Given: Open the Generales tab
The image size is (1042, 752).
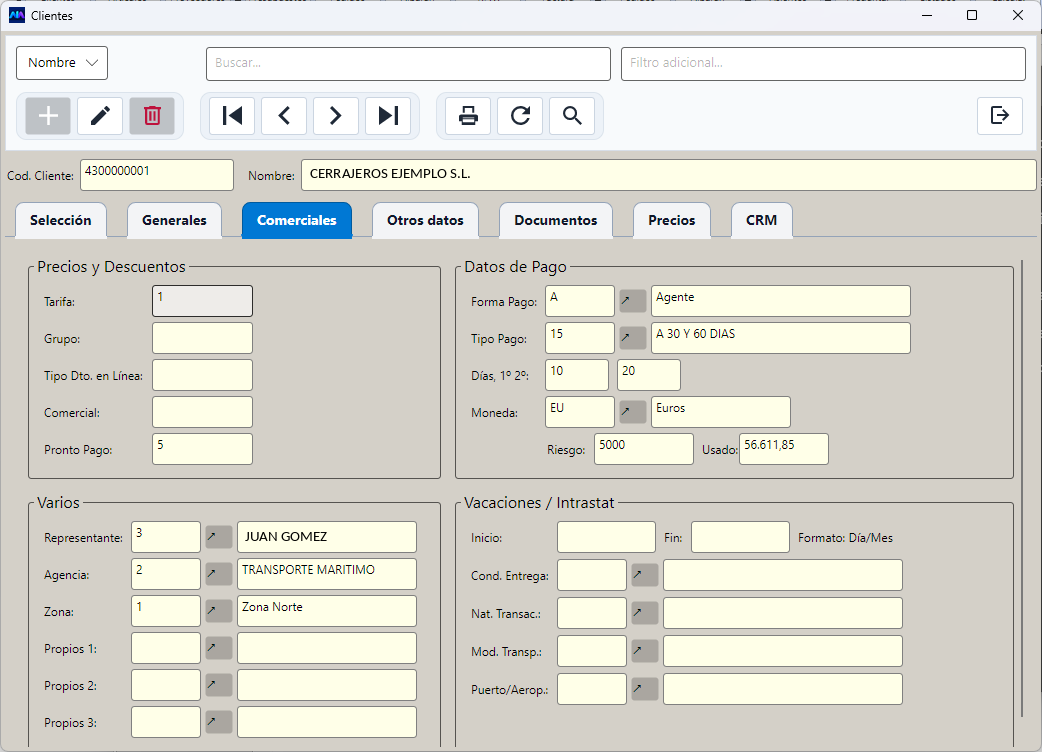Looking at the screenshot, I should tap(174, 221).
